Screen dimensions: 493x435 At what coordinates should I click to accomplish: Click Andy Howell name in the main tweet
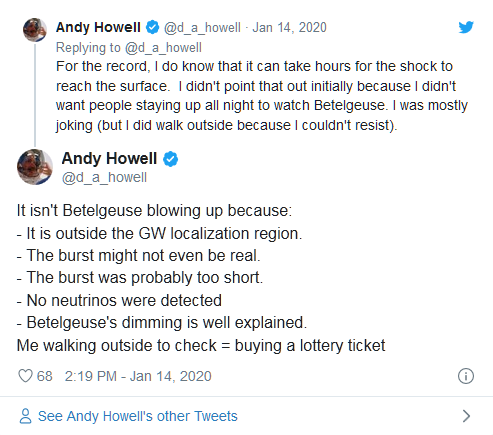pyautogui.click(x=109, y=158)
